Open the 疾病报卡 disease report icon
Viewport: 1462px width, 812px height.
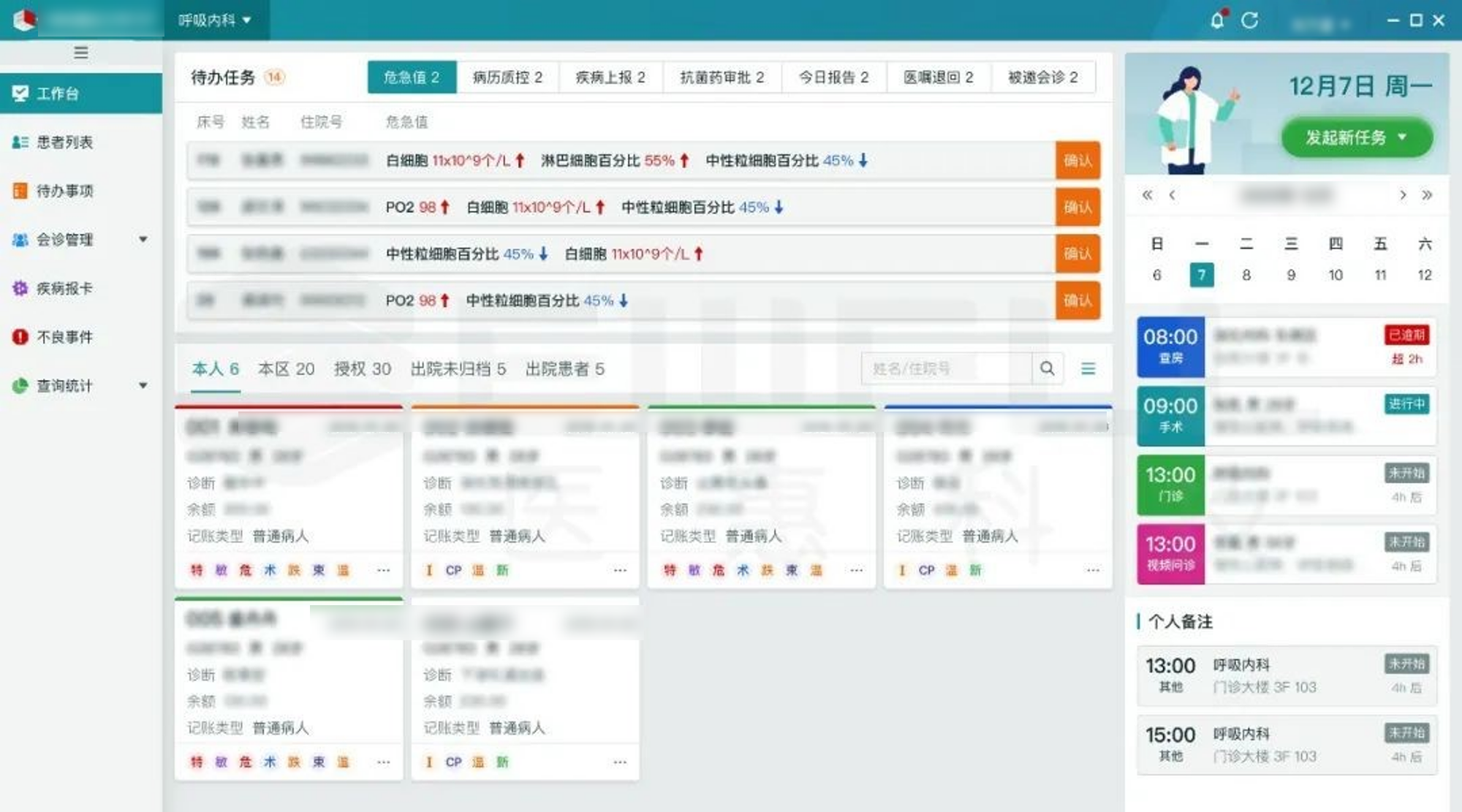click(20, 288)
